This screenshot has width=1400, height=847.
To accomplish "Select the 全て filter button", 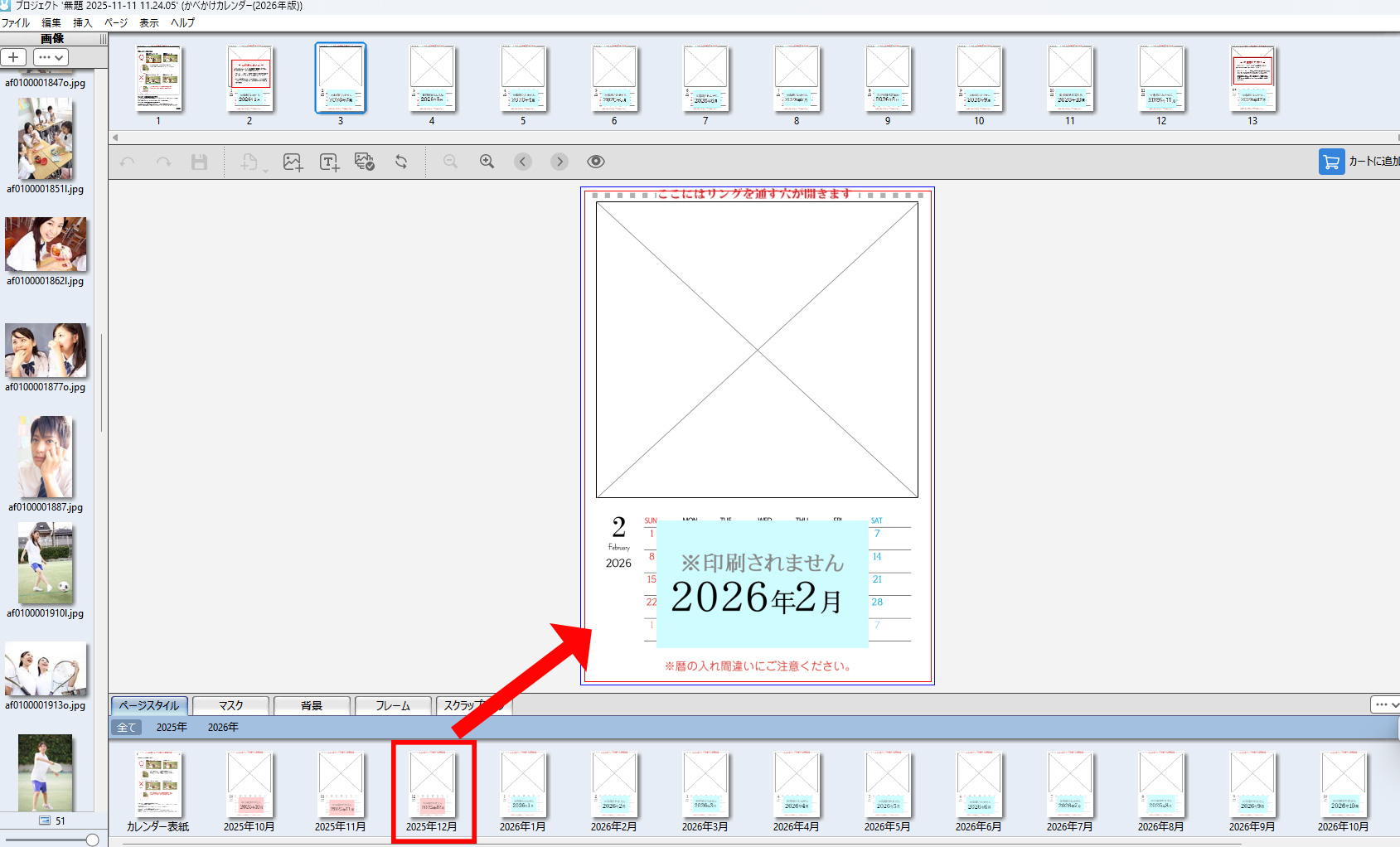I will pos(127,727).
